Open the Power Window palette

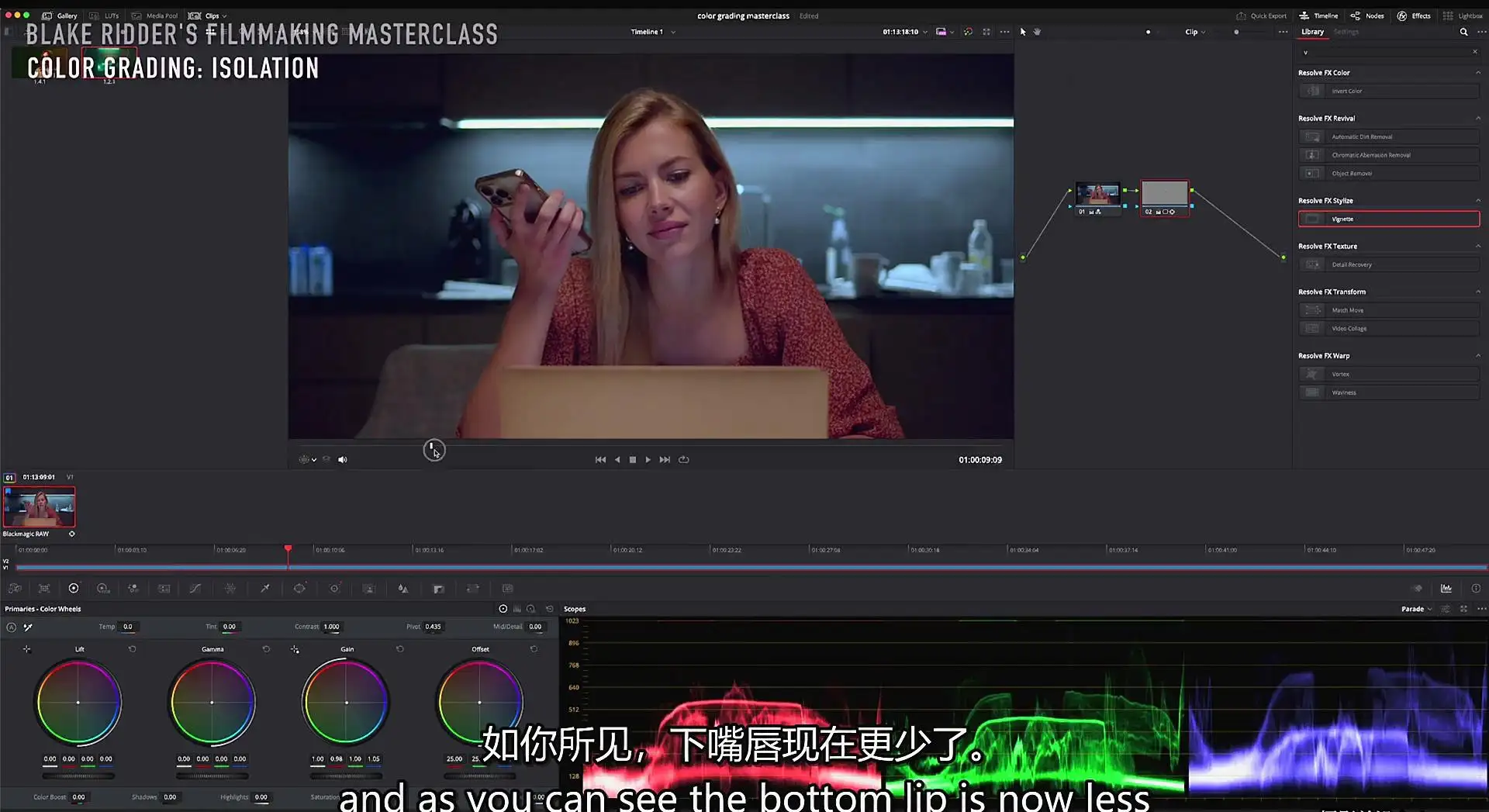click(x=299, y=589)
